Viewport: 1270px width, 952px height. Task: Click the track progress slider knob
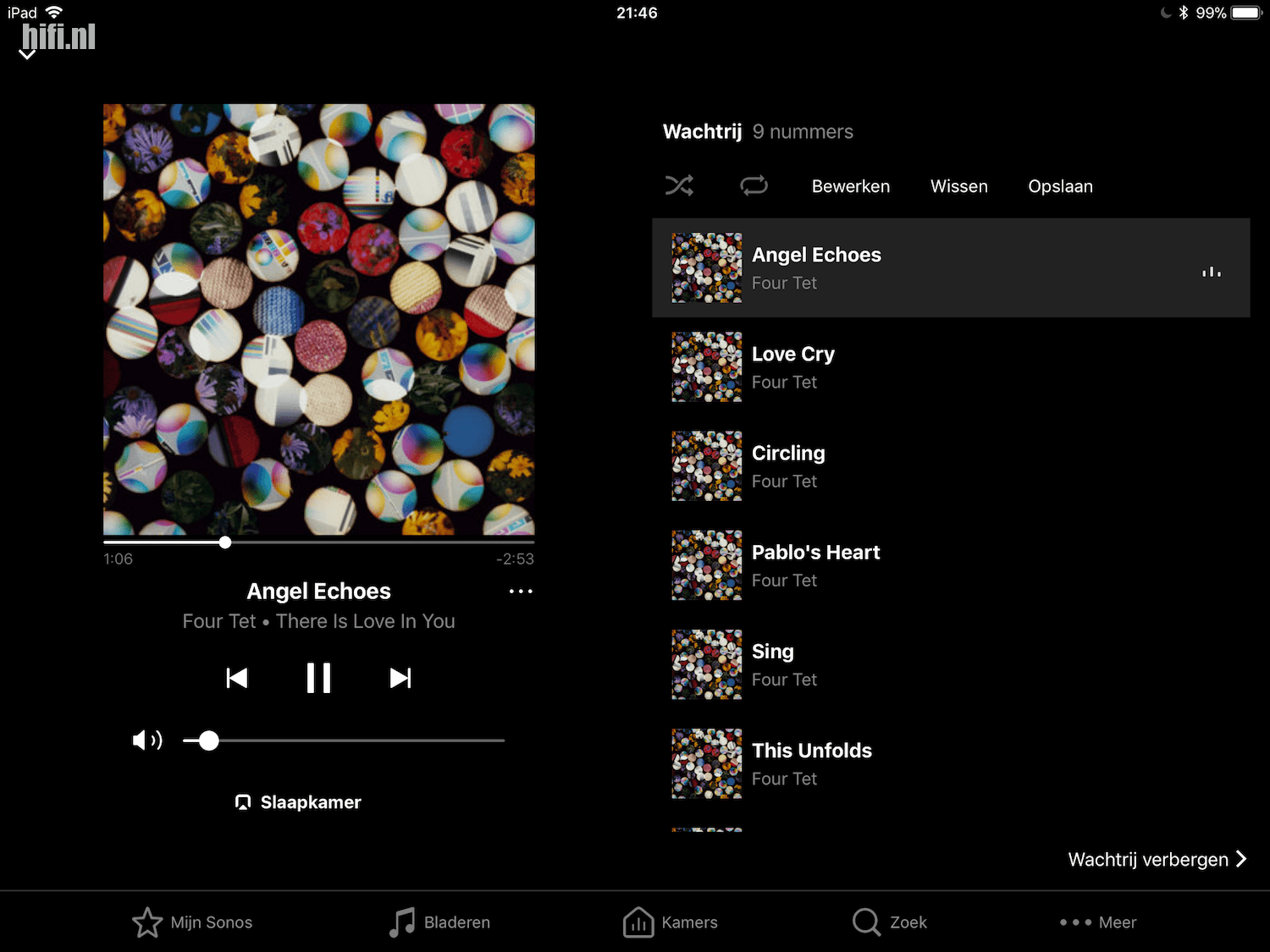coord(225,542)
